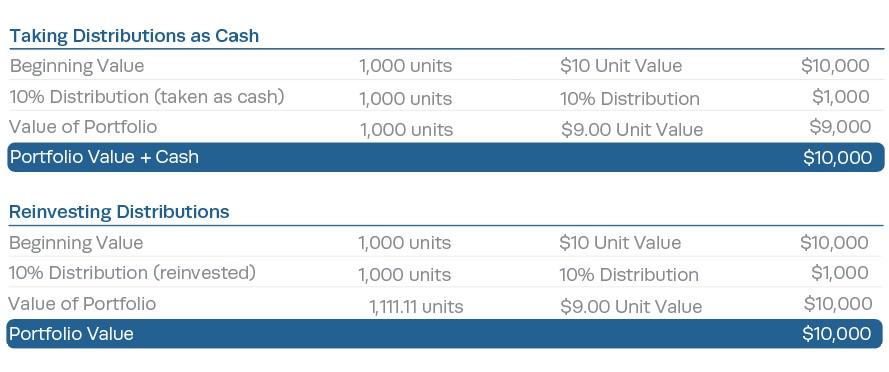Click the '$1,000' amount in the reinvested row
Image resolution: width=889 pixels, height=372 pixels.
(840, 273)
